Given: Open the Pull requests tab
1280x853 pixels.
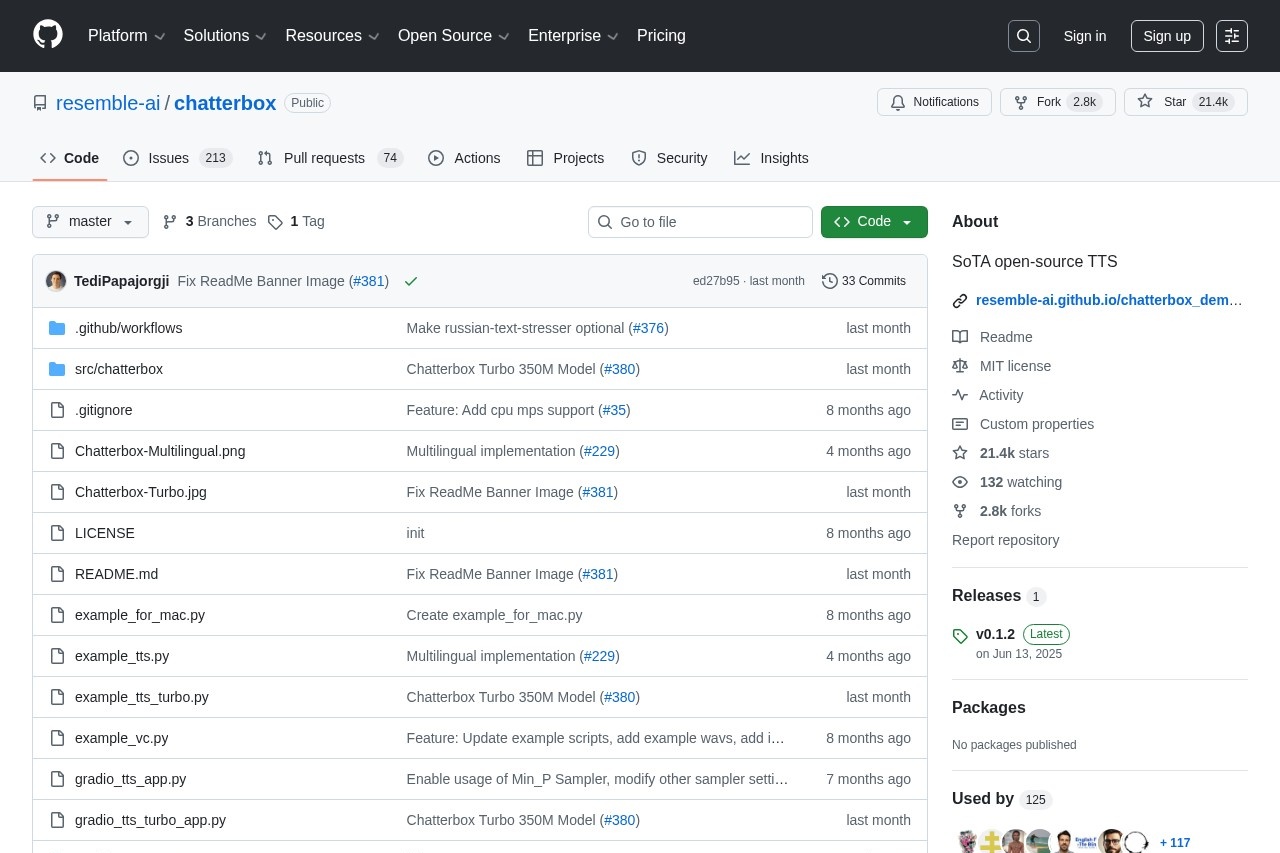Looking at the screenshot, I should (324, 158).
